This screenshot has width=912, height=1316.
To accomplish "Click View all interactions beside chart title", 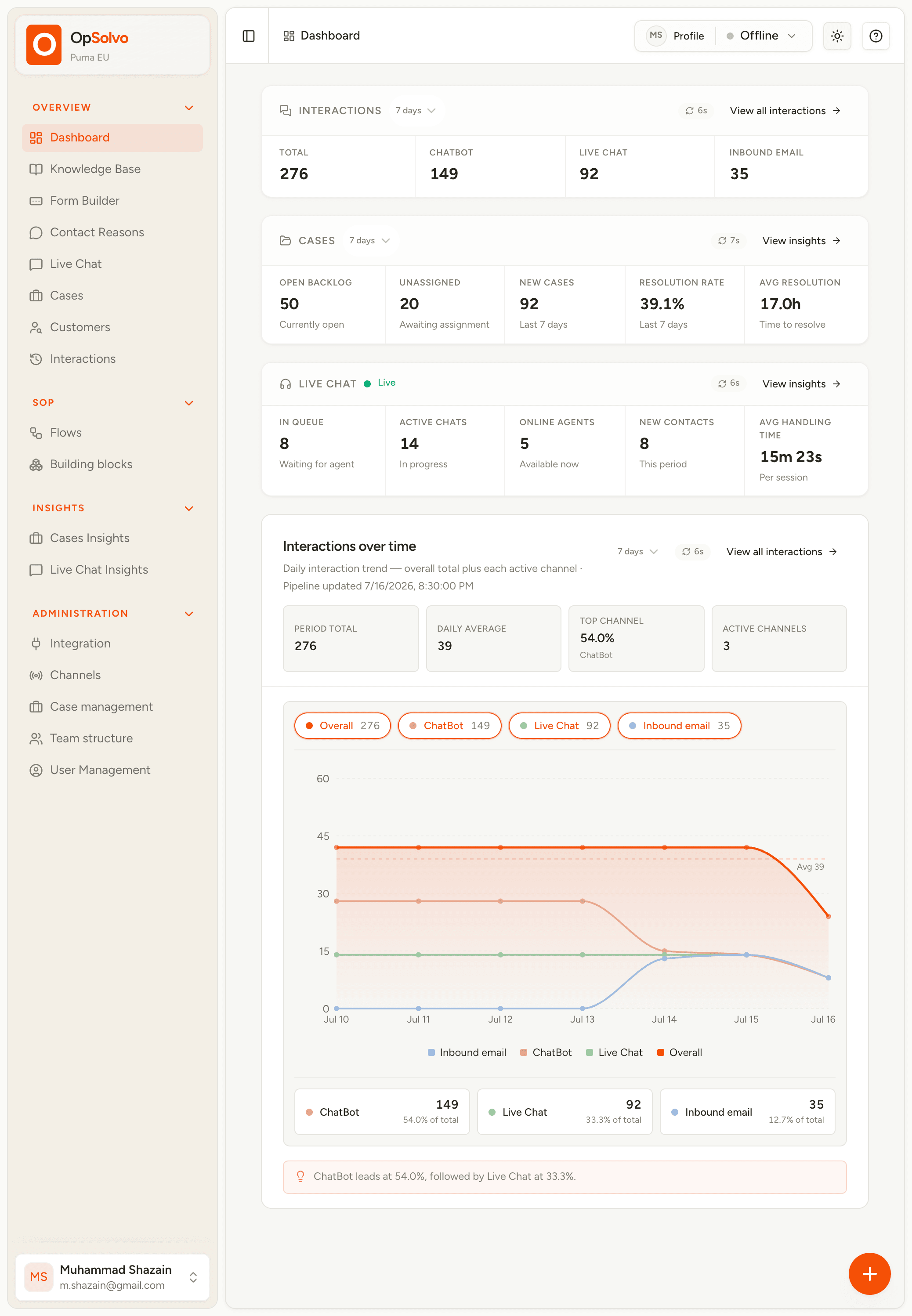I will (x=782, y=552).
